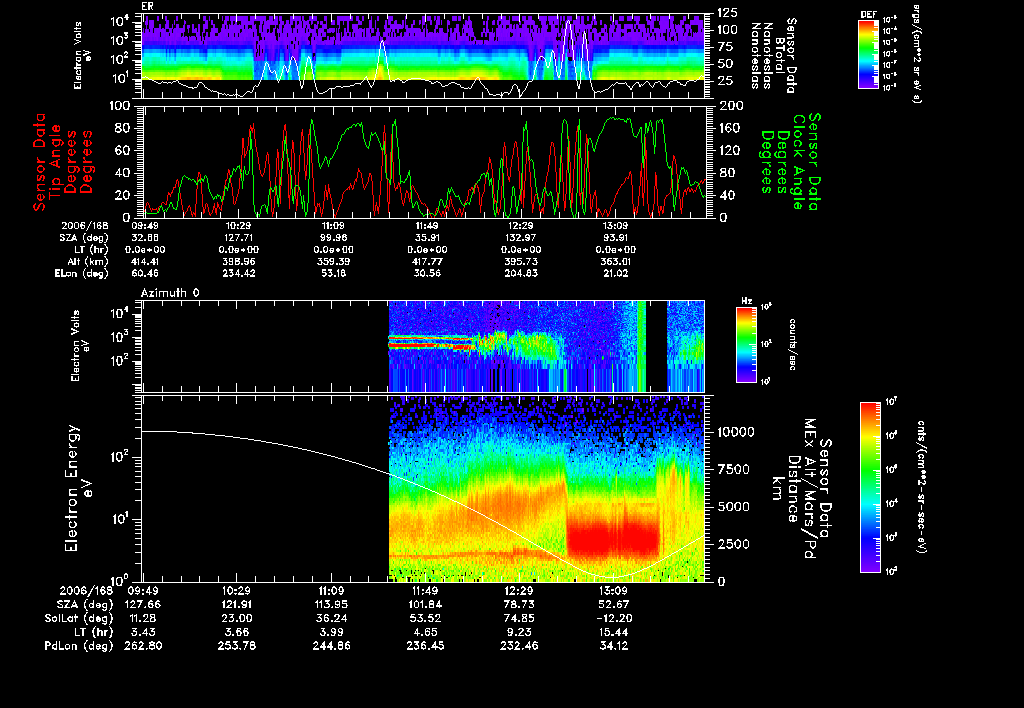The width and height of the screenshot is (1024, 708).
Task: Click the green 'Clock Angle' axis label
Action: pyautogui.click(x=798, y=162)
